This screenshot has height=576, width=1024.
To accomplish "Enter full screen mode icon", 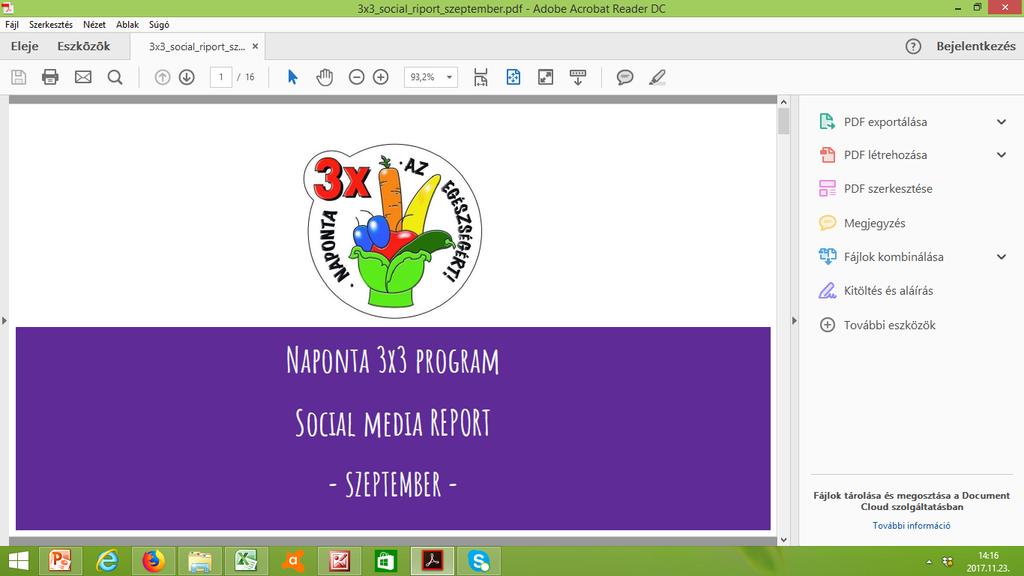I will [545, 77].
